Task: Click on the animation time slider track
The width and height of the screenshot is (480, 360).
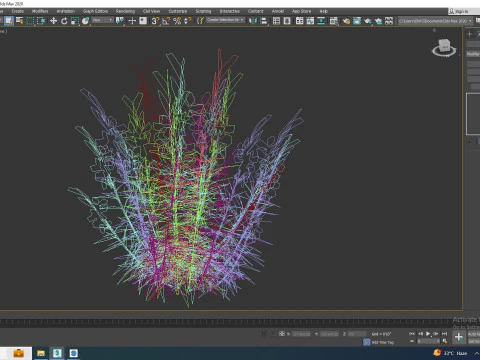Action: pyautogui.click(x=227, y=322)
